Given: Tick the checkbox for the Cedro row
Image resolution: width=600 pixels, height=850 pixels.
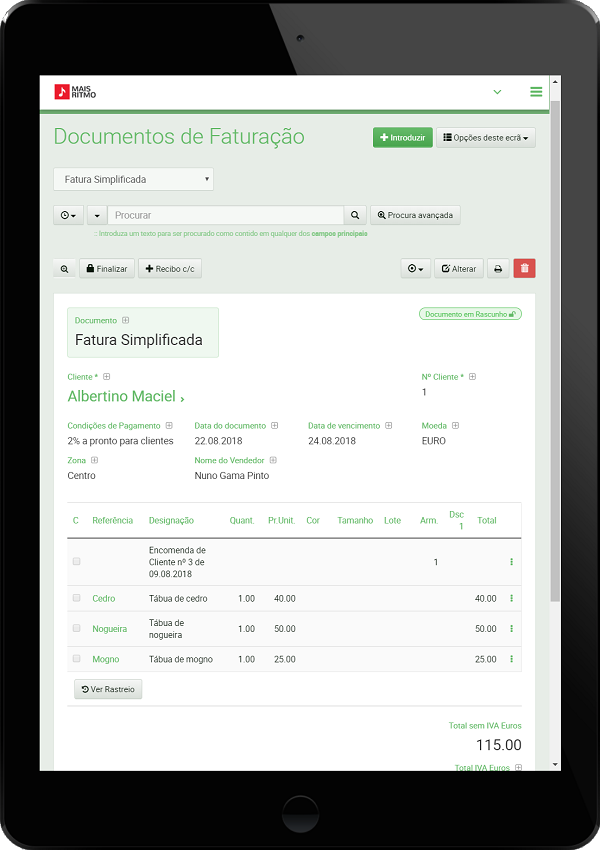Looking at the screenshot, I should (x=76, y=598).
